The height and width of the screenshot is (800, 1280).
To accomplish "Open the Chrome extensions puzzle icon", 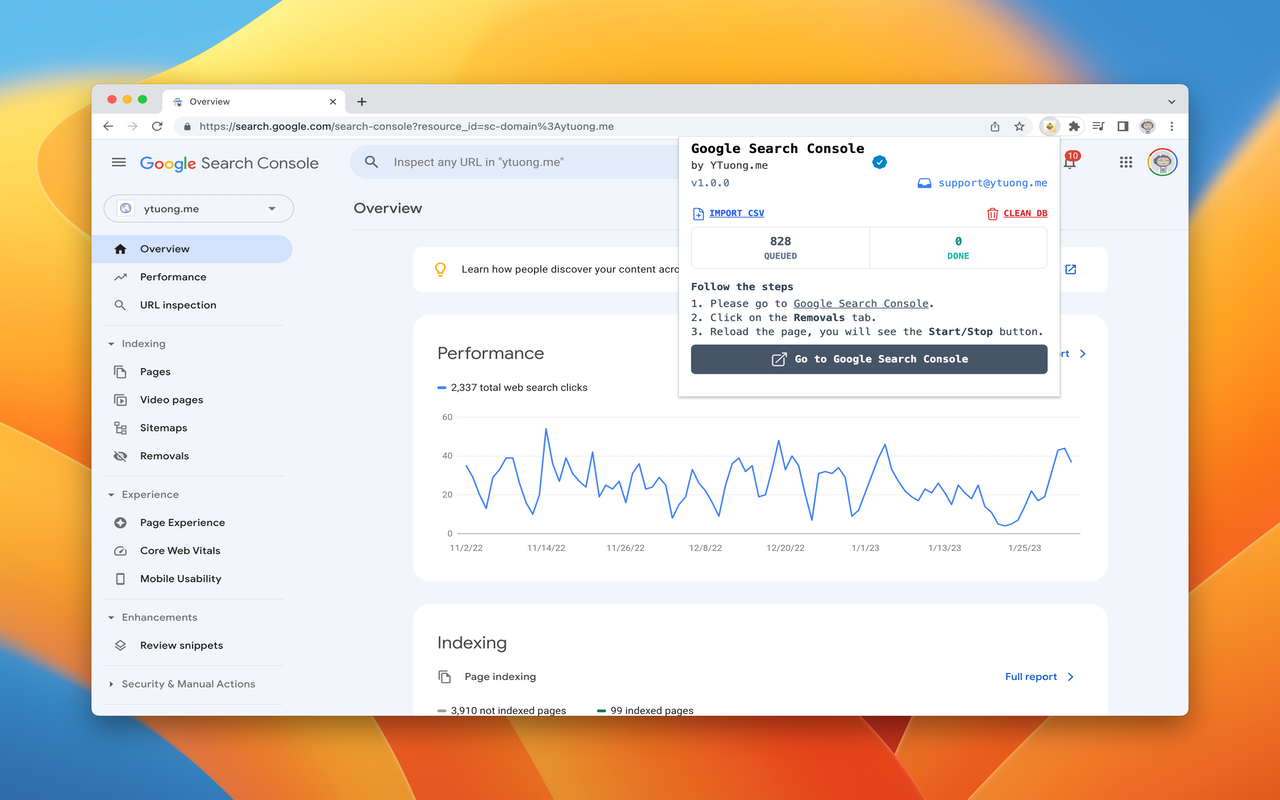I will point(1074,127).
